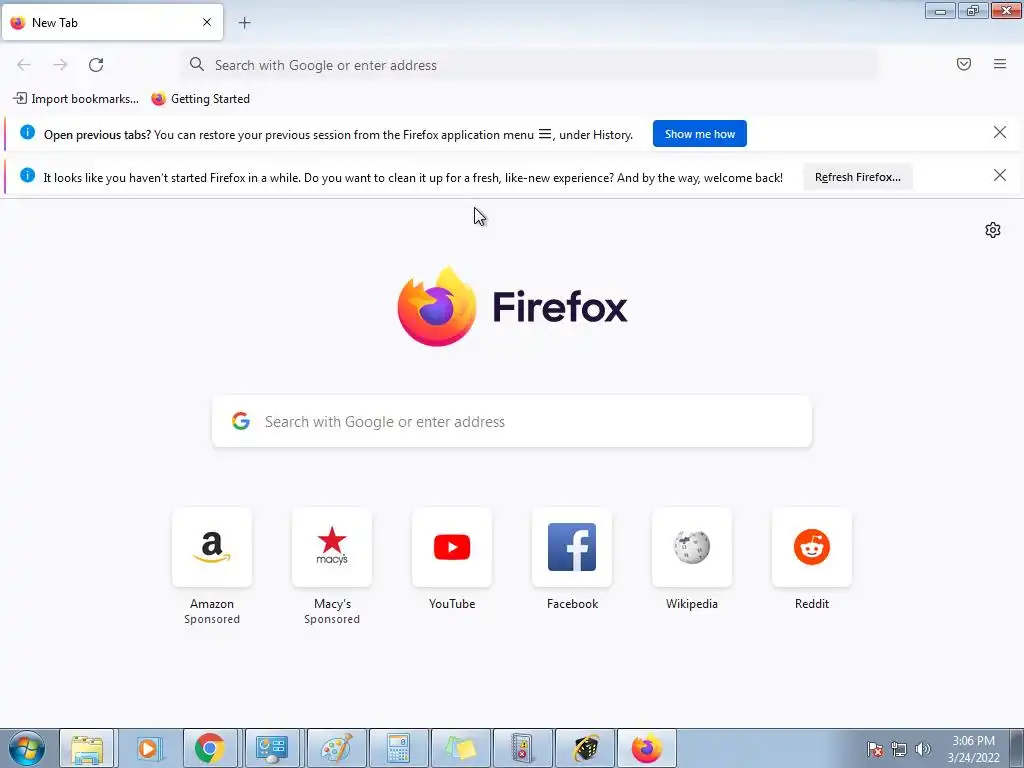Viewport: 1024px width, 768px height.
Task: Open the volume speaker tray icon
Action: click(x=922, y=749)
